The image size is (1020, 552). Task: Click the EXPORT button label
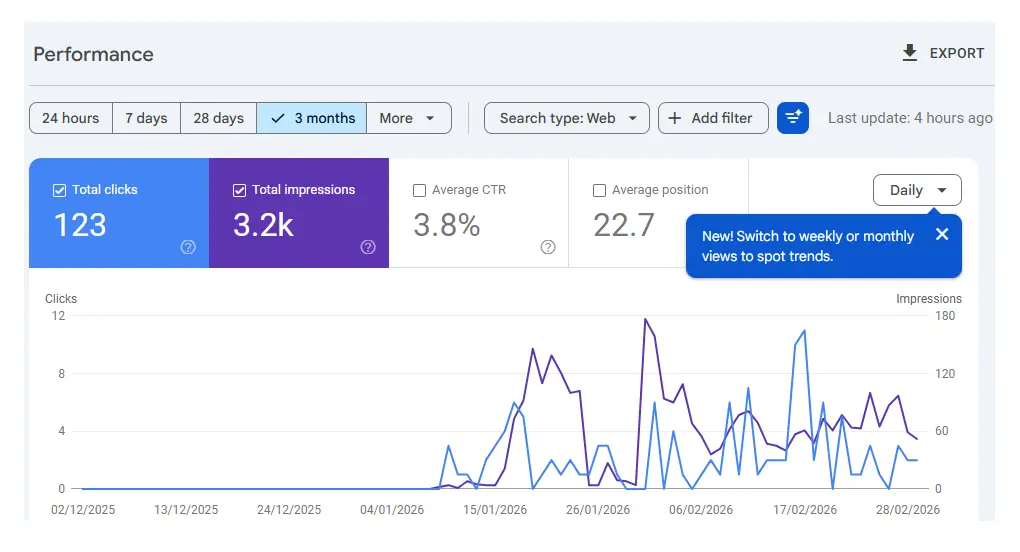(x=957, y=53)
